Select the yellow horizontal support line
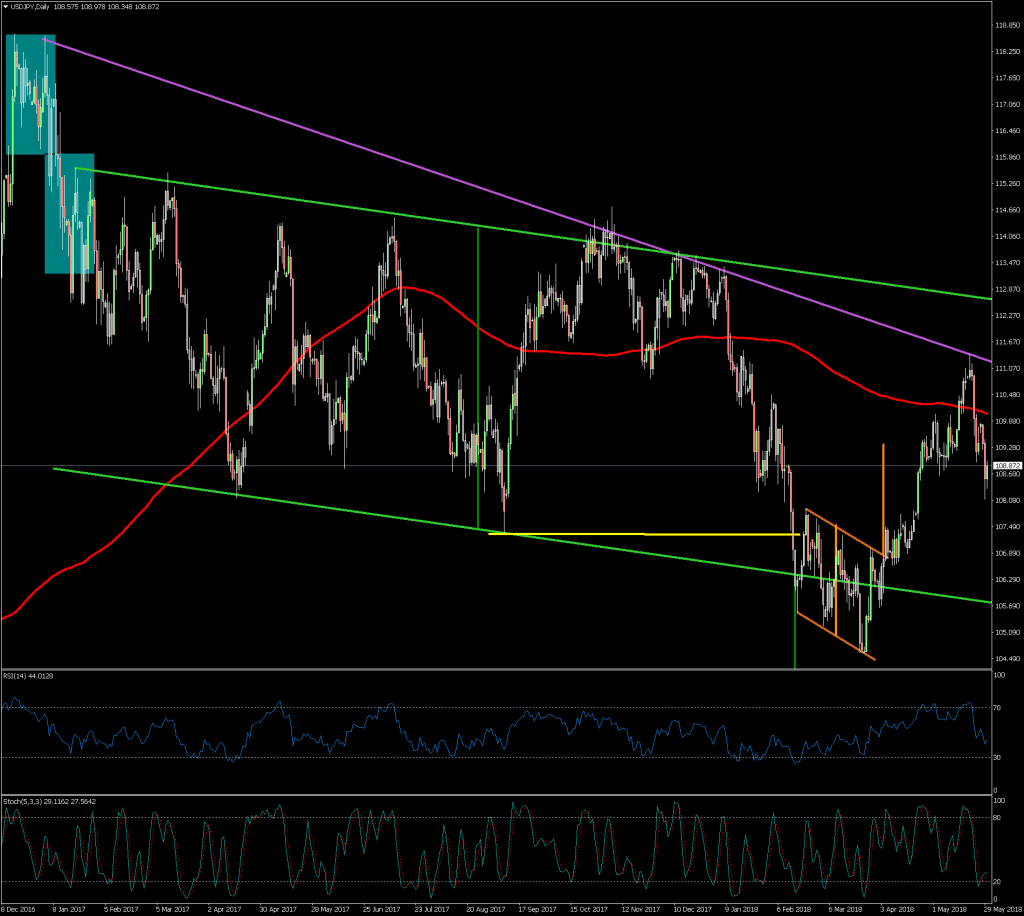Screen dimensions: 1024x916 pos(640,534)
